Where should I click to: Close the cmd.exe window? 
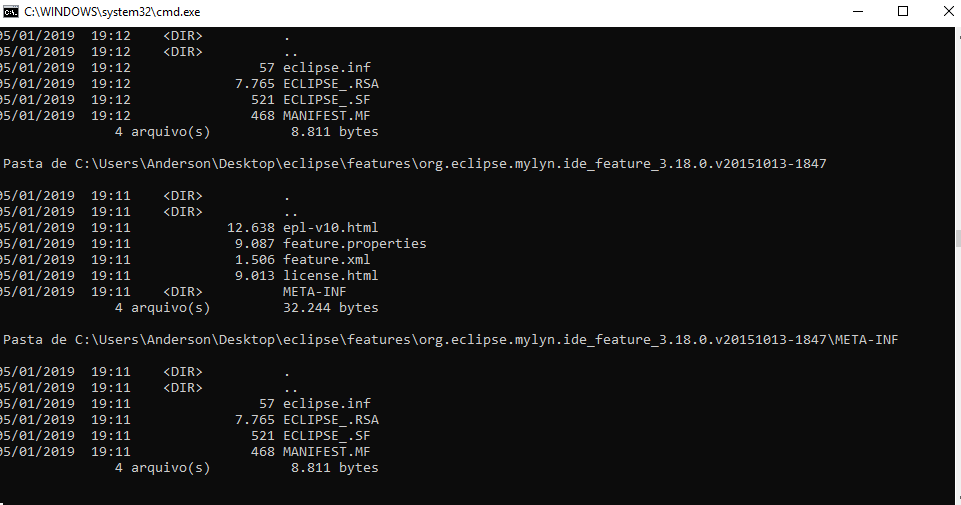click(x=947, y=12)
